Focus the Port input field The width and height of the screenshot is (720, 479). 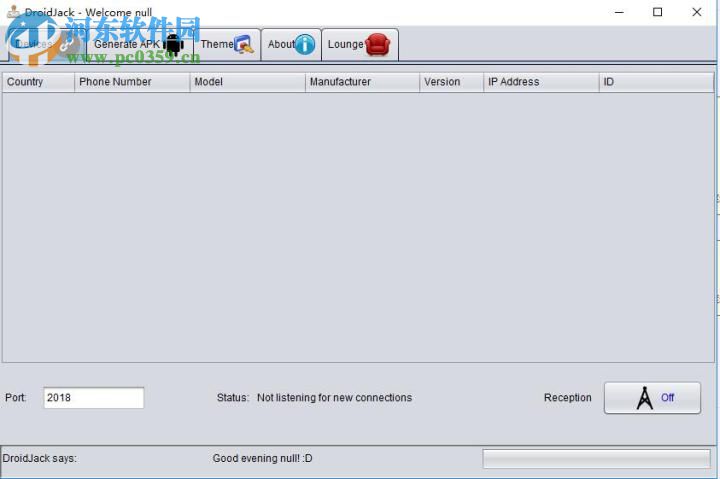(94, 398)
